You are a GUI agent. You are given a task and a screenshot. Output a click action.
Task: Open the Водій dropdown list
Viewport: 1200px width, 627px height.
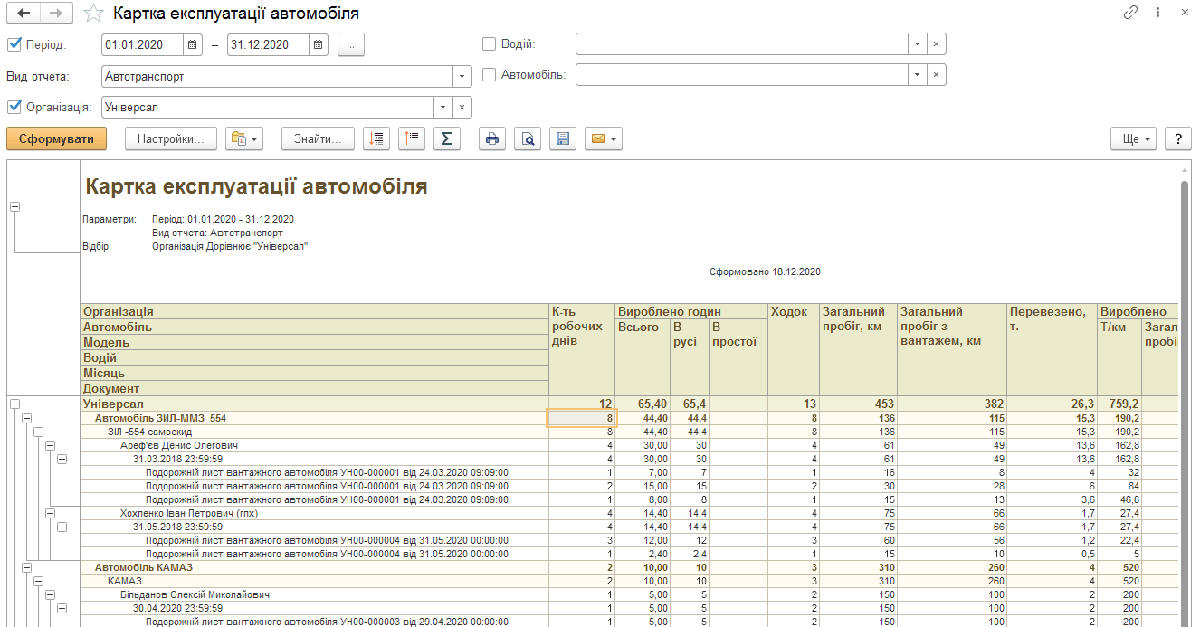918,44
